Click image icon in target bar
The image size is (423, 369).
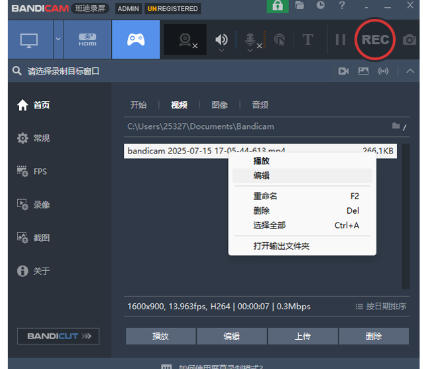[x=363, y=71]
